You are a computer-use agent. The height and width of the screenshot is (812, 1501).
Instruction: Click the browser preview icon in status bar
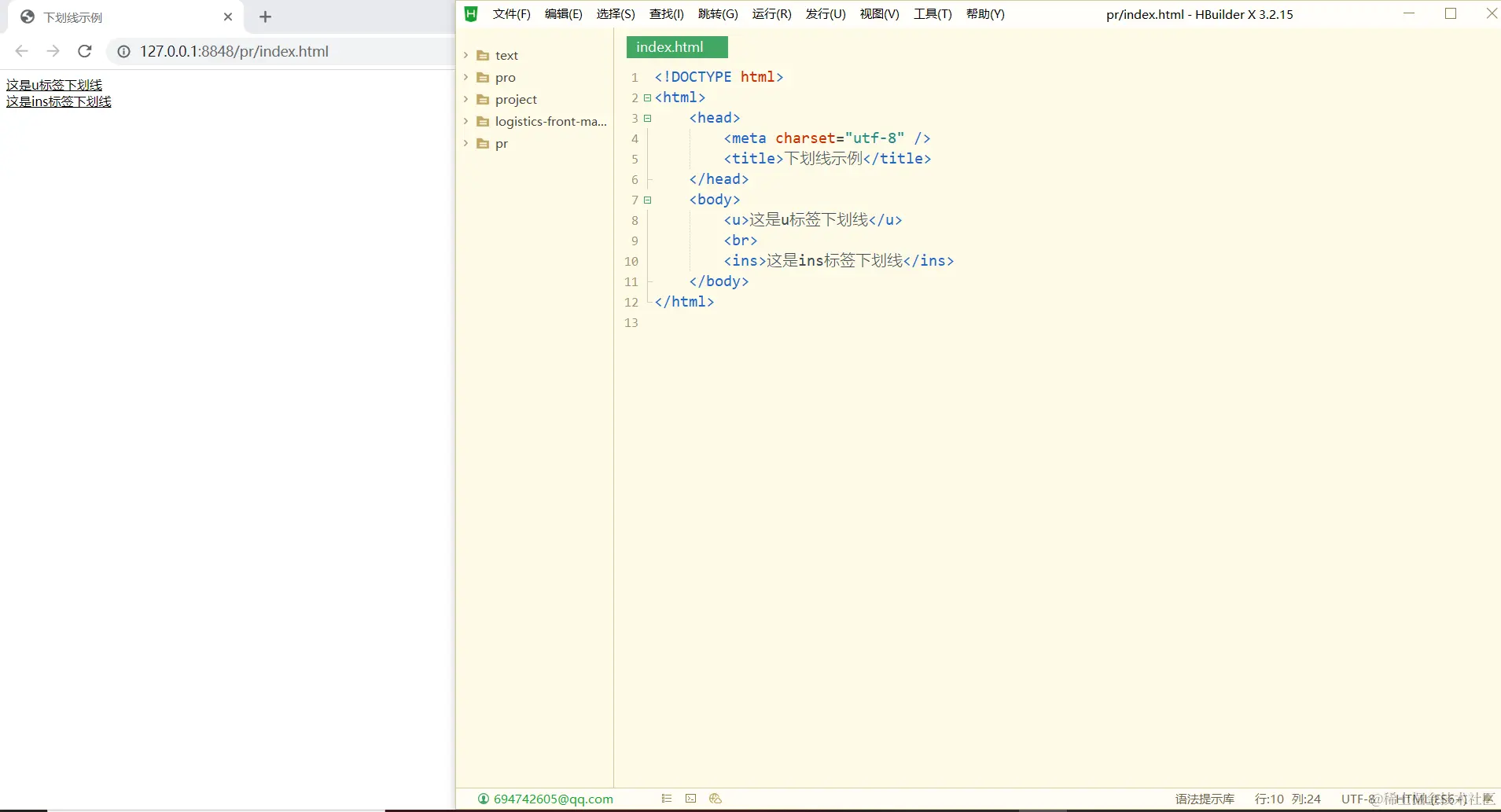[x=716, y=799]
